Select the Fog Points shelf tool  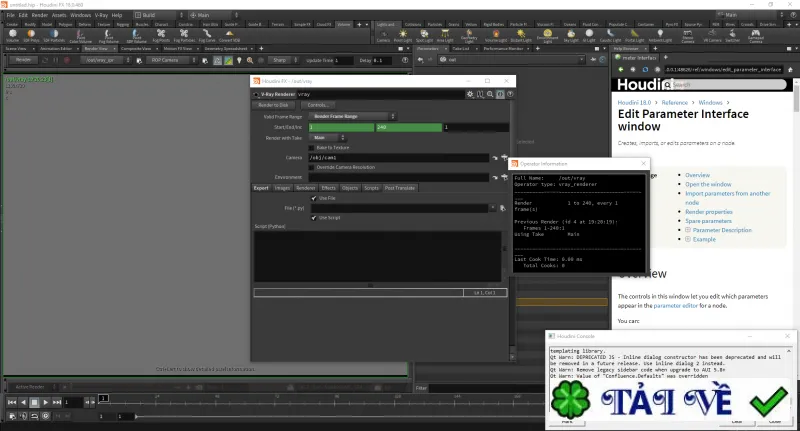click(161, 35)
